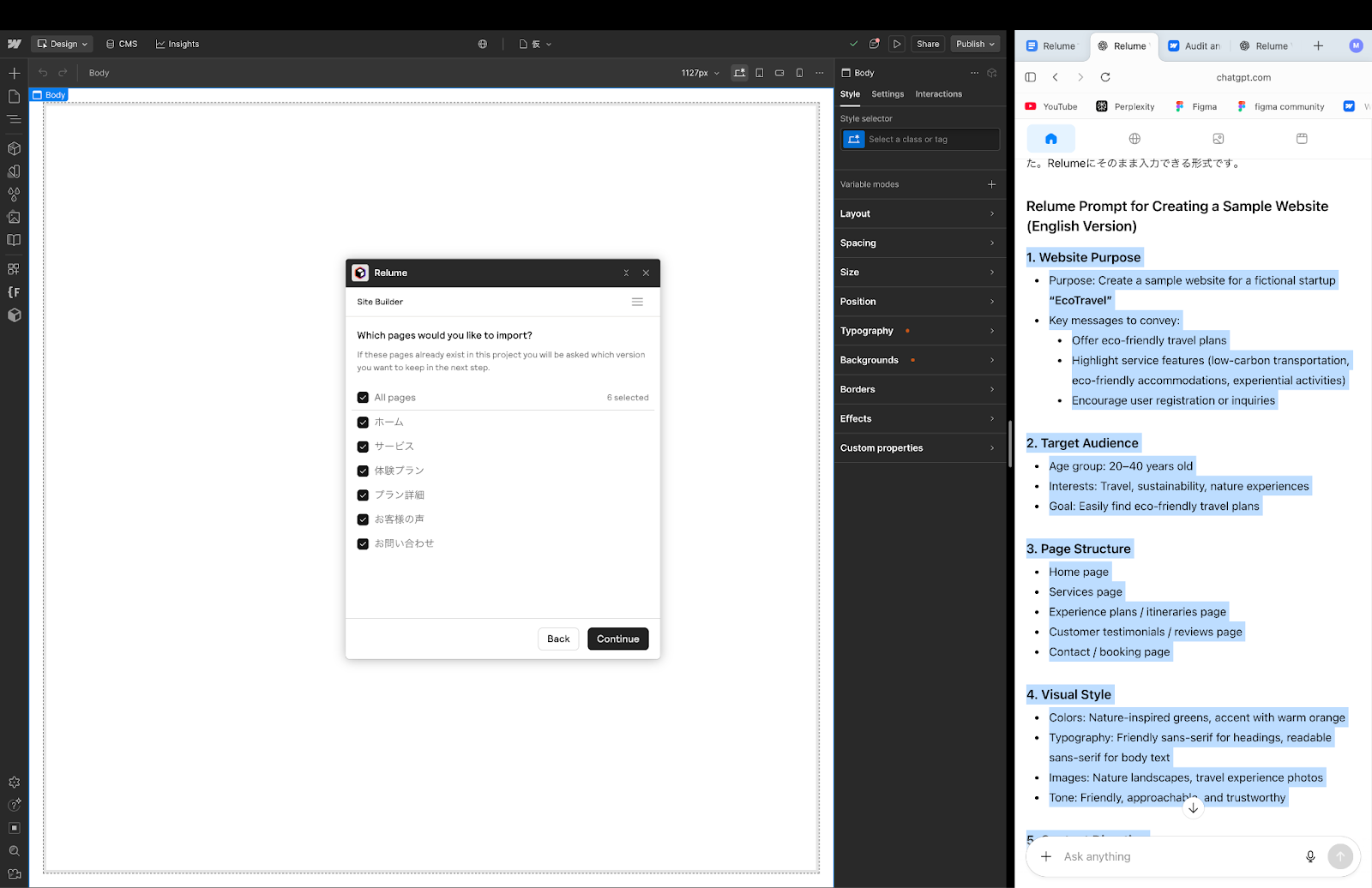Image resolution: width=1372 pixels, height=888 pixels.
Task: Minimize the Relume app panel
Action: pyautogui.click(x=626, y=273)
